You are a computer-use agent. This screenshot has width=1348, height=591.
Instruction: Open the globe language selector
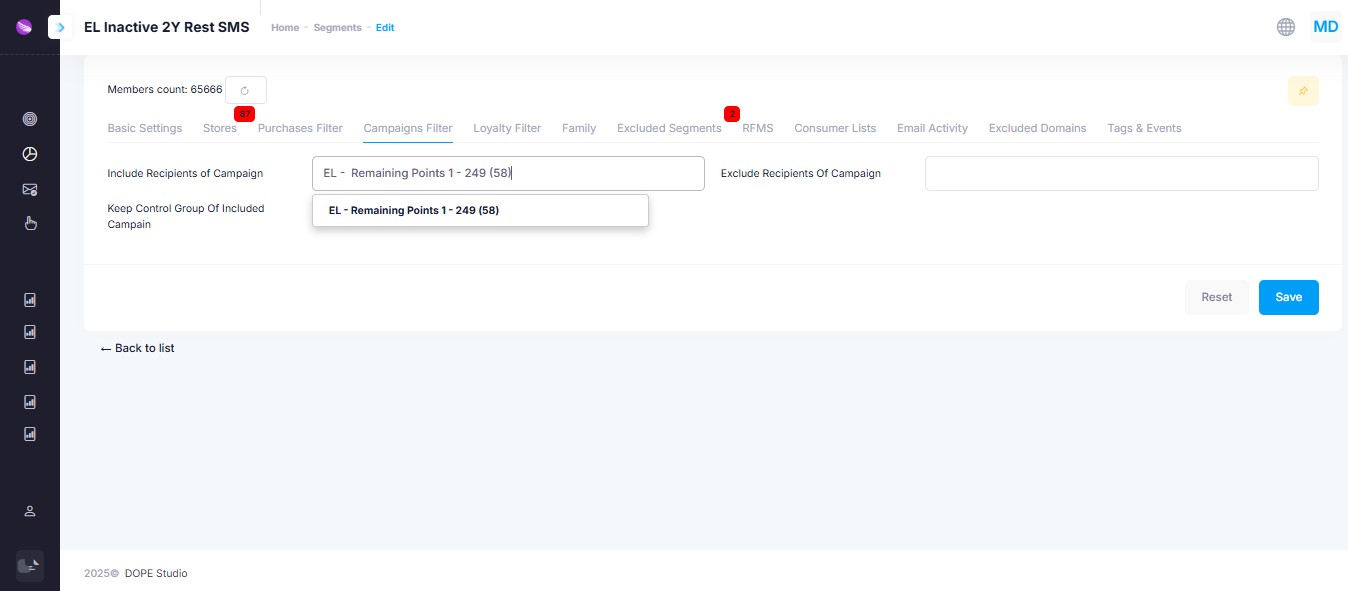[x=1286, y=27]
